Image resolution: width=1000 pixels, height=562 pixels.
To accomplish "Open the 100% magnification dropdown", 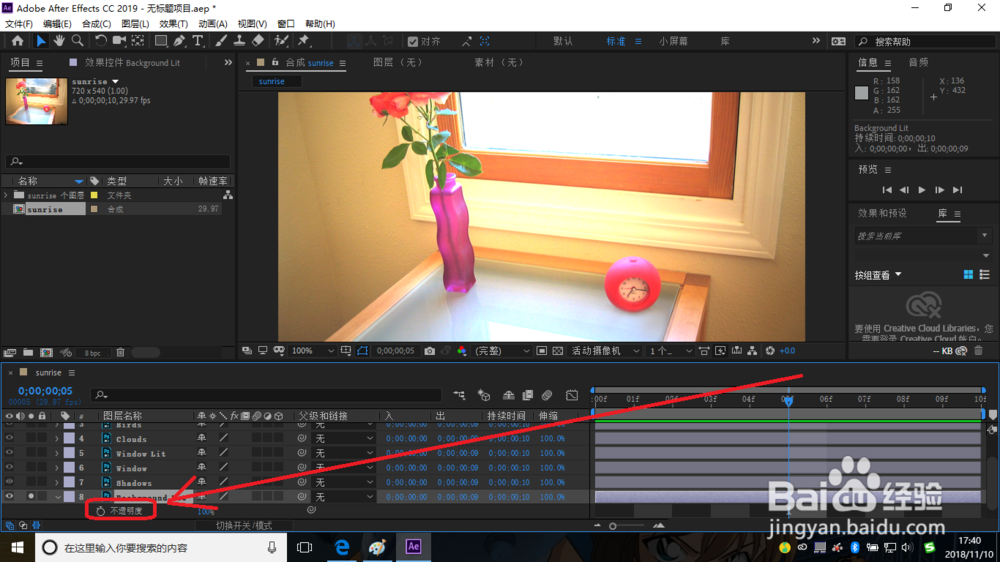I will tap(312, 351).
